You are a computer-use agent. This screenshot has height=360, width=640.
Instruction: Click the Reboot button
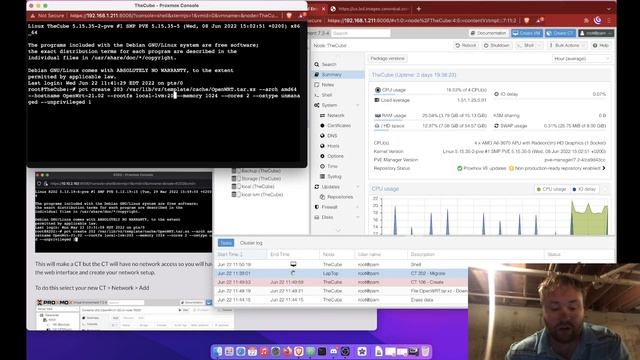point(466,45)
